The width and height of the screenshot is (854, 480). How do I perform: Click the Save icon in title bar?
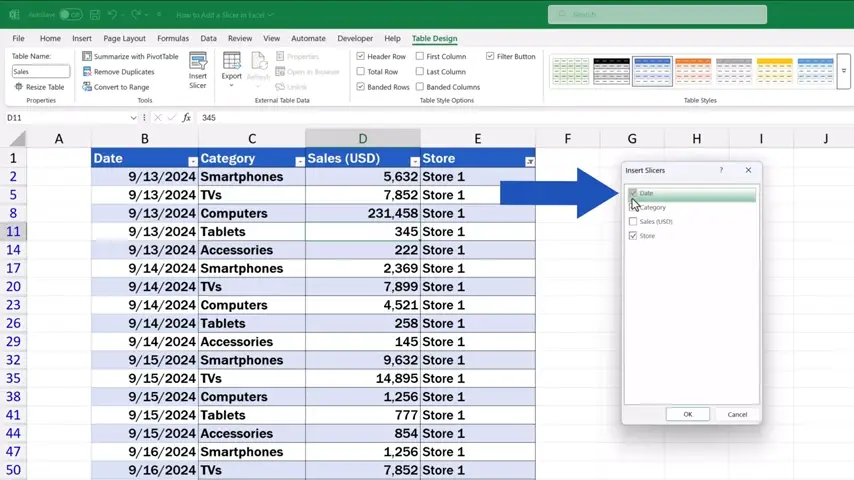click(x=93, y=15)
